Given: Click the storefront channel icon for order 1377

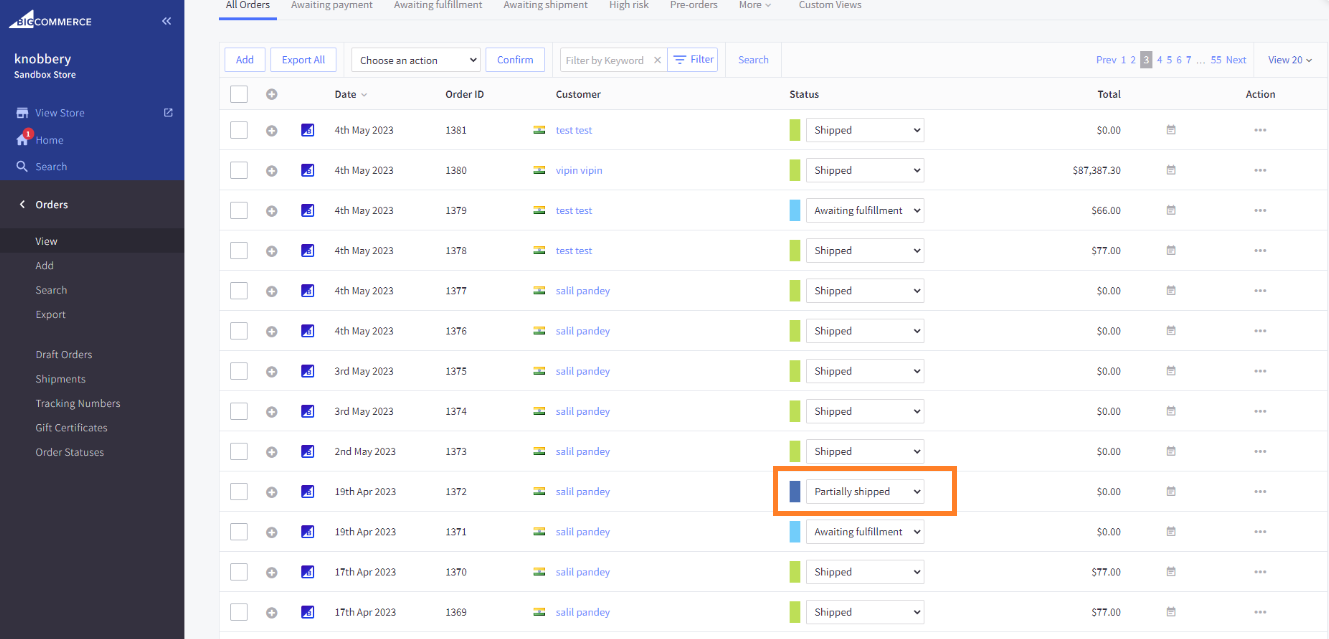Looking at the screenshot, I should click(308, 291).
